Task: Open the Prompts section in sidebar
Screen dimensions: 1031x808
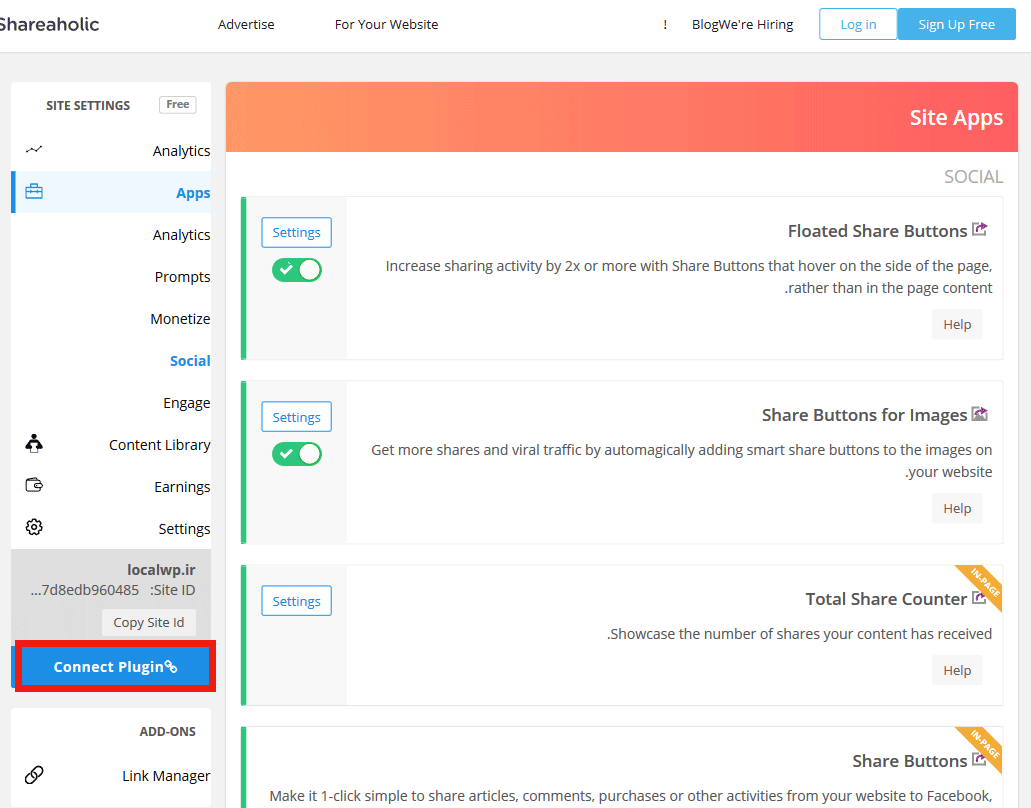Action: pyautogui.click(x=182, y=277)
